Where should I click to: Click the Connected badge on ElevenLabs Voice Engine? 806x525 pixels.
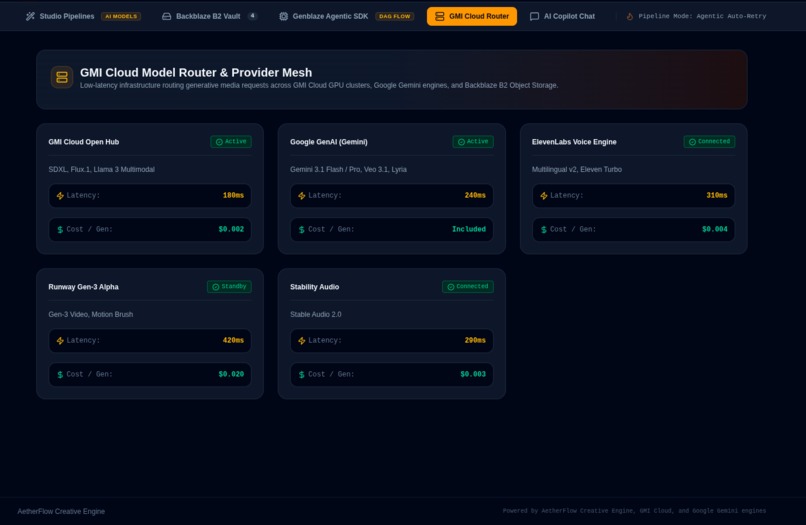click(709, 141)
